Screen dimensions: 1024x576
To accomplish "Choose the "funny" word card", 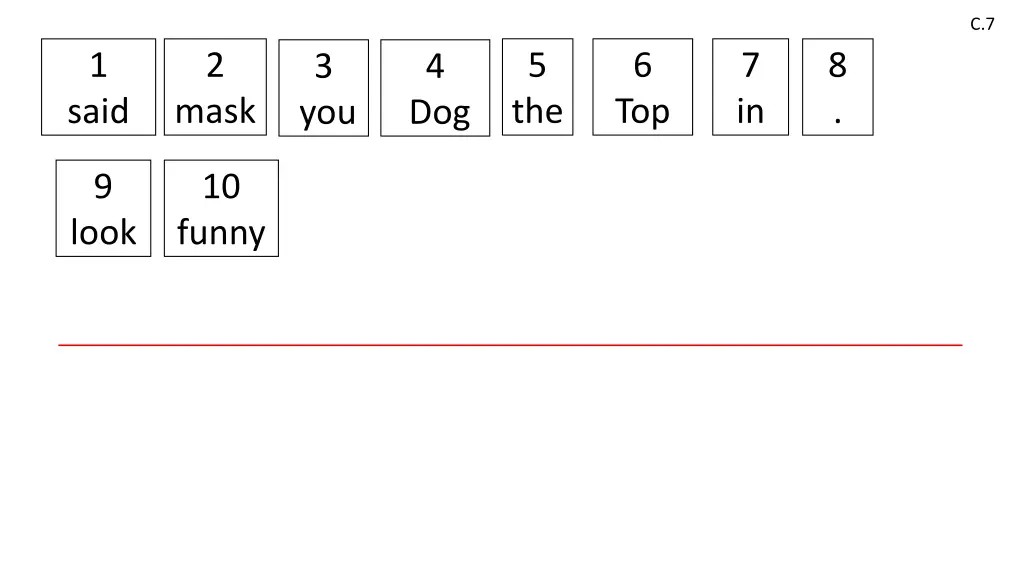I will coord(221,208).
